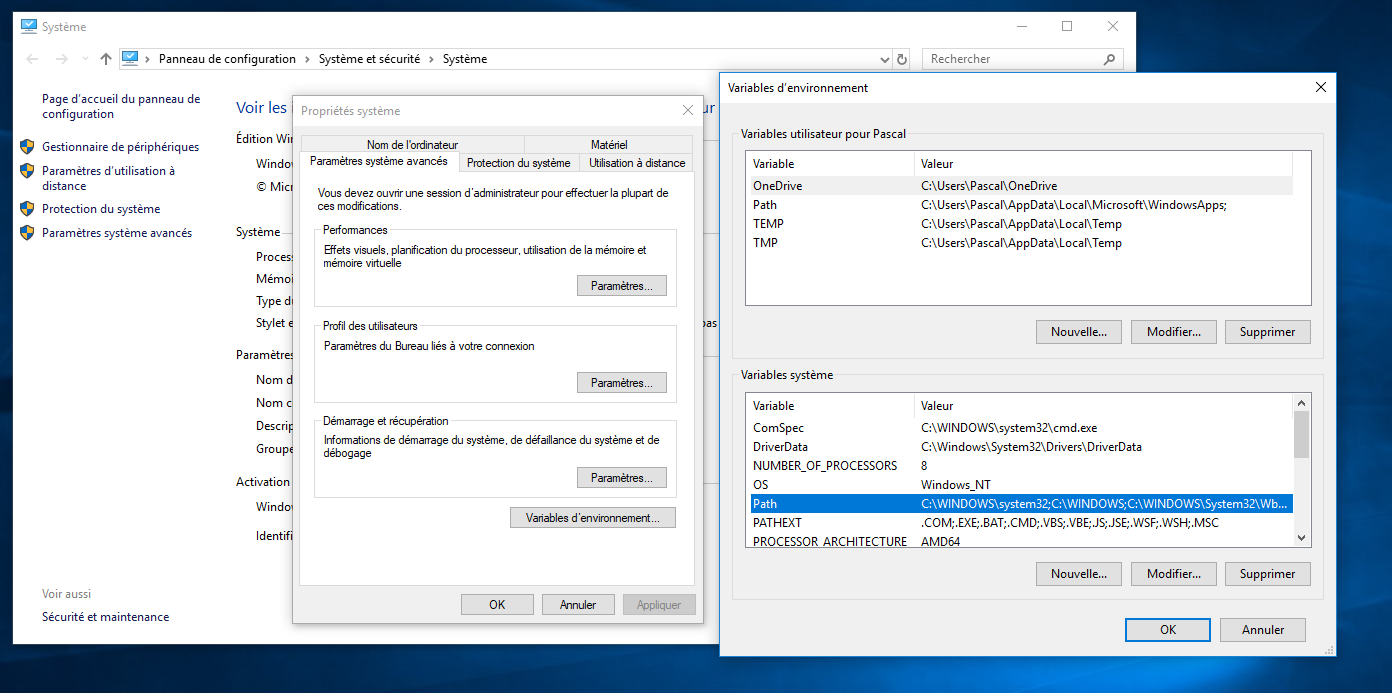Viewport: 1392px width, 693px height.
Task: Click system variables scrollbar down arrow
Action: pyautogui.click(x=1301, y=538)
